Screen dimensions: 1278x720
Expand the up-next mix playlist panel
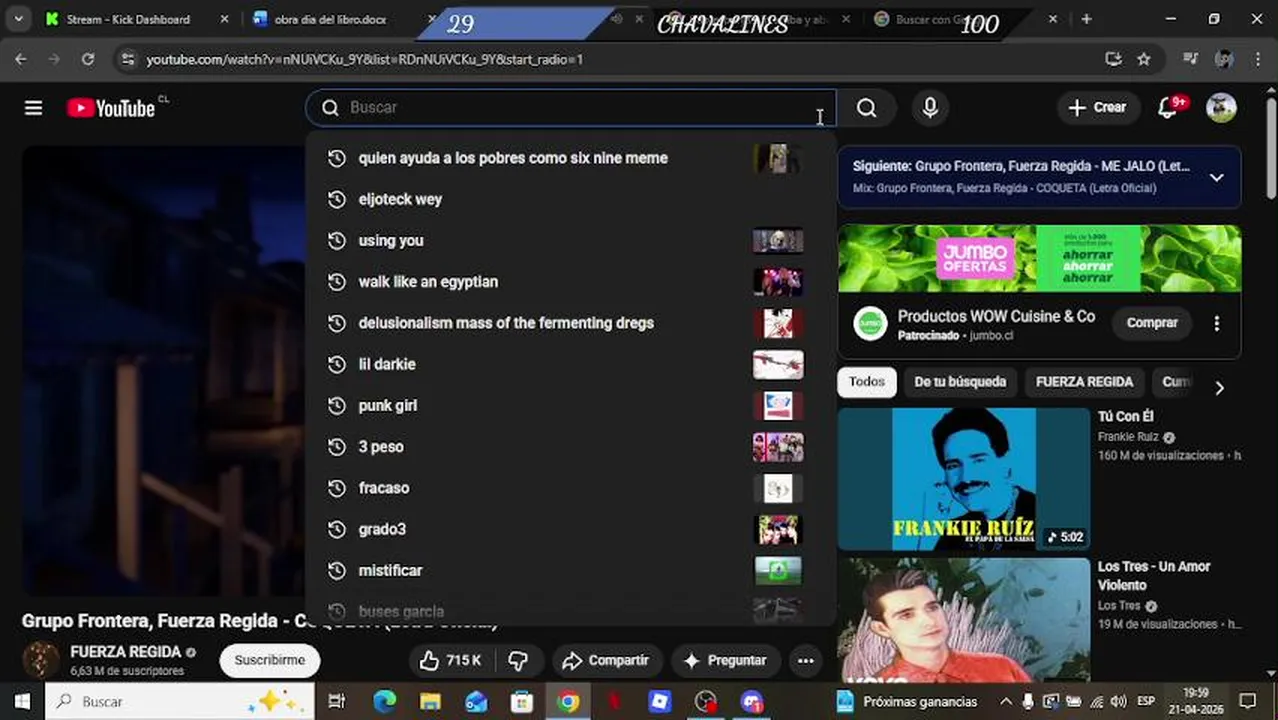(x=1217, y=177)
